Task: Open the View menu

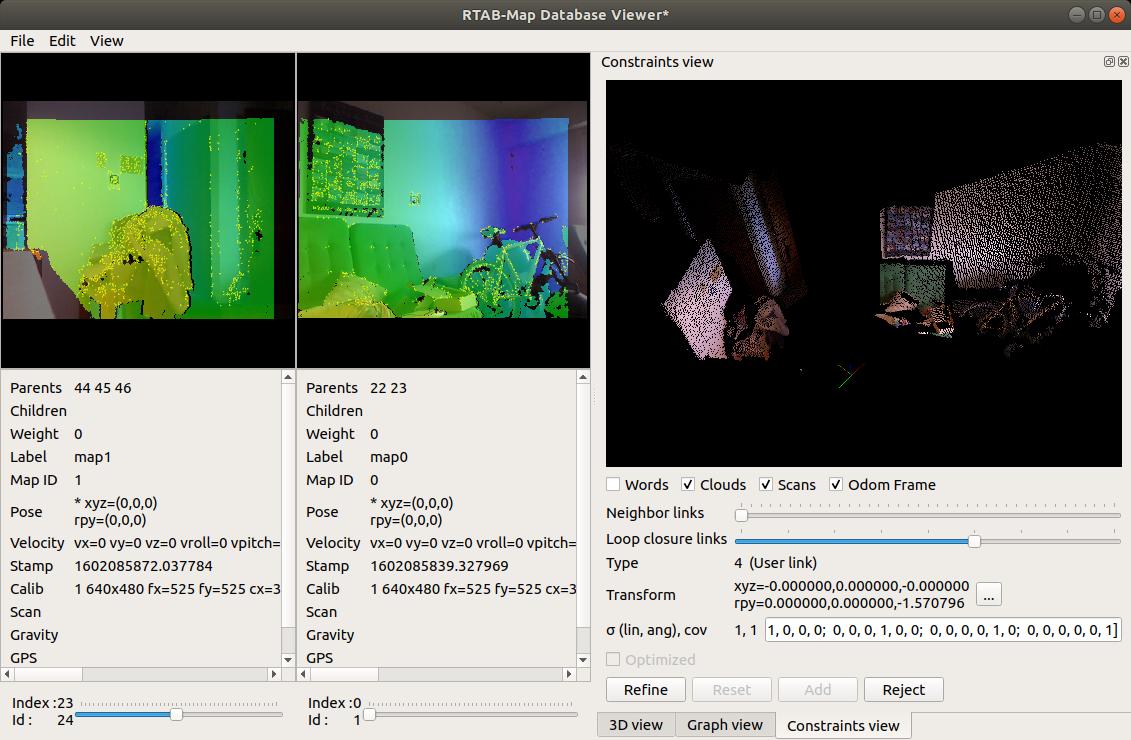Action: 106,41
